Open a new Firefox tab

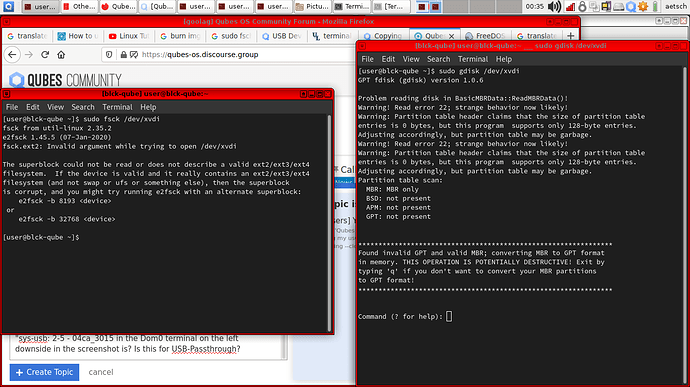pyautogui.click(x=571, y=36)
